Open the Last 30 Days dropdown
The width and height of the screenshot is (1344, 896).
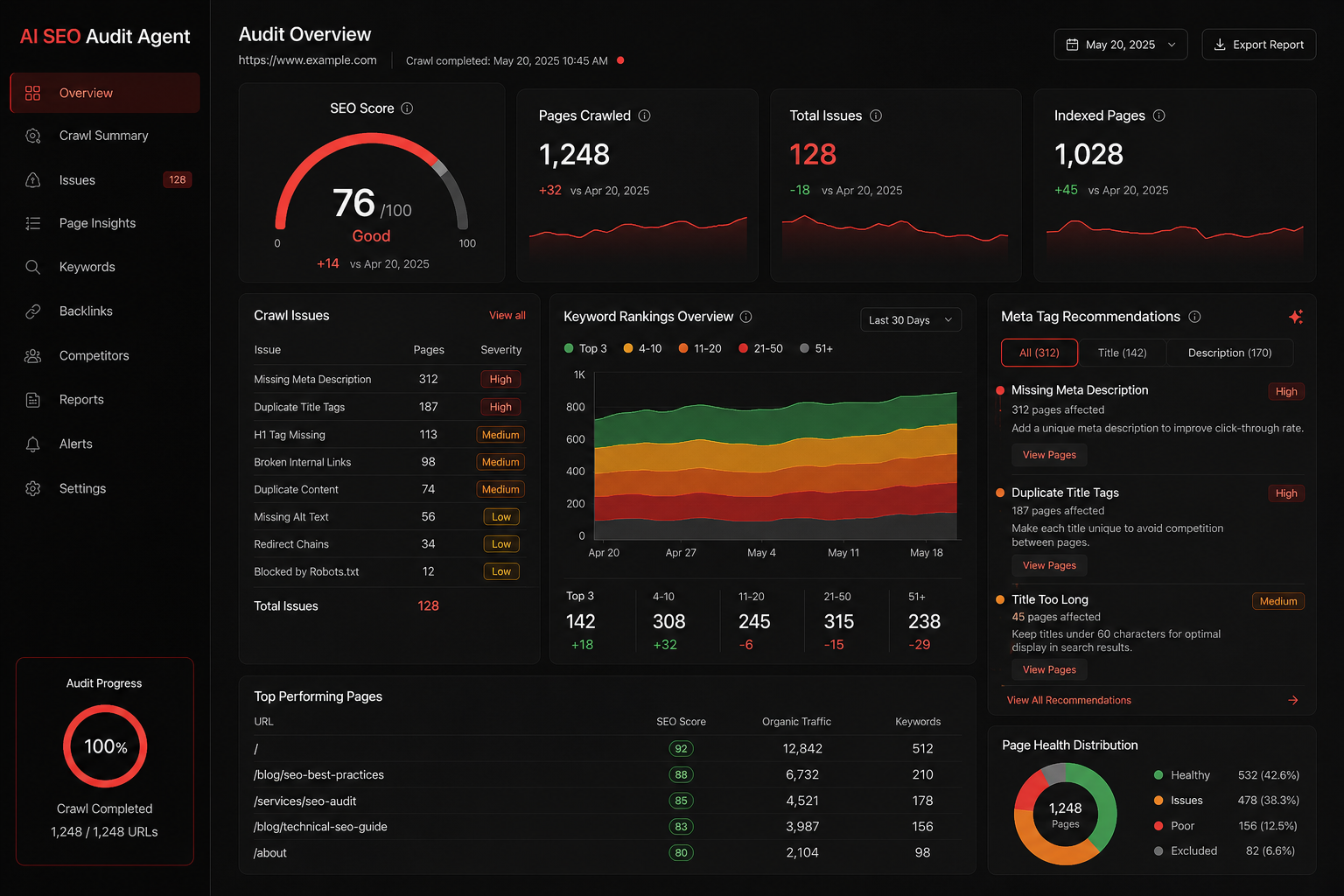pos(911,320)
